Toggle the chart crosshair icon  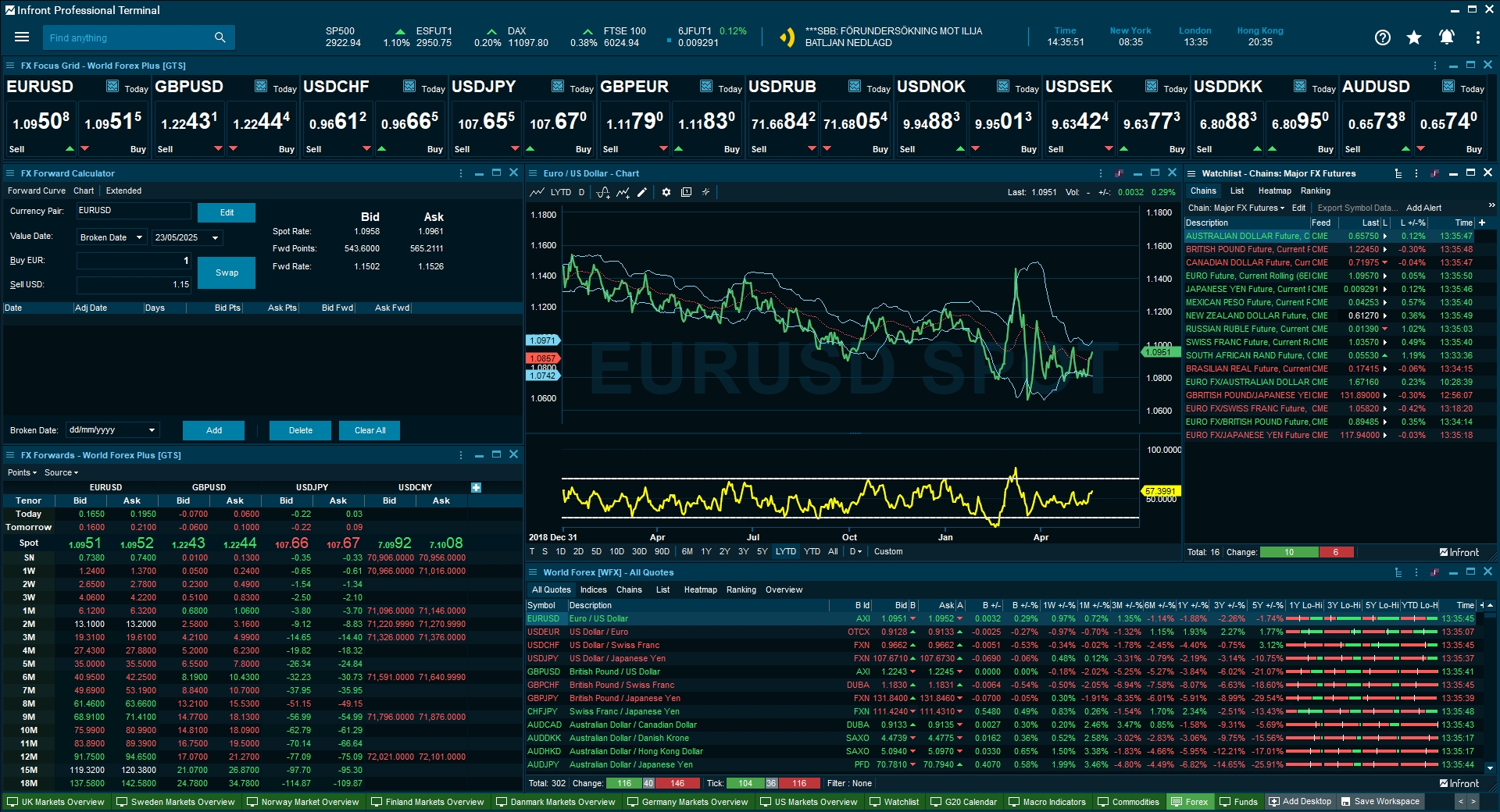[705, 192]
